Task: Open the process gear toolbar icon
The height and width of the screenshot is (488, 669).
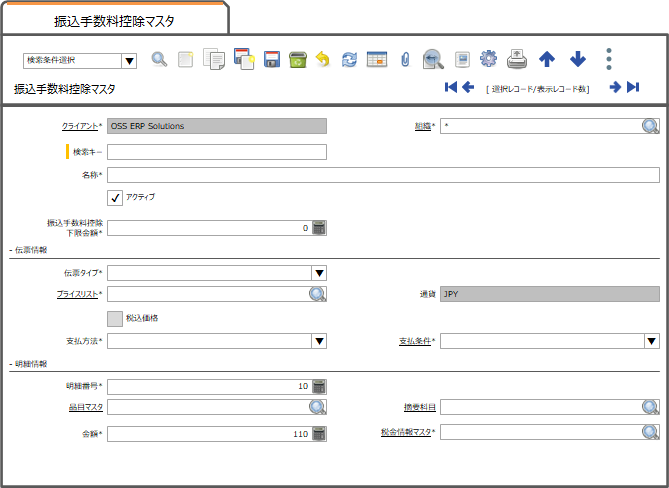Action: (x=489, y=59)
